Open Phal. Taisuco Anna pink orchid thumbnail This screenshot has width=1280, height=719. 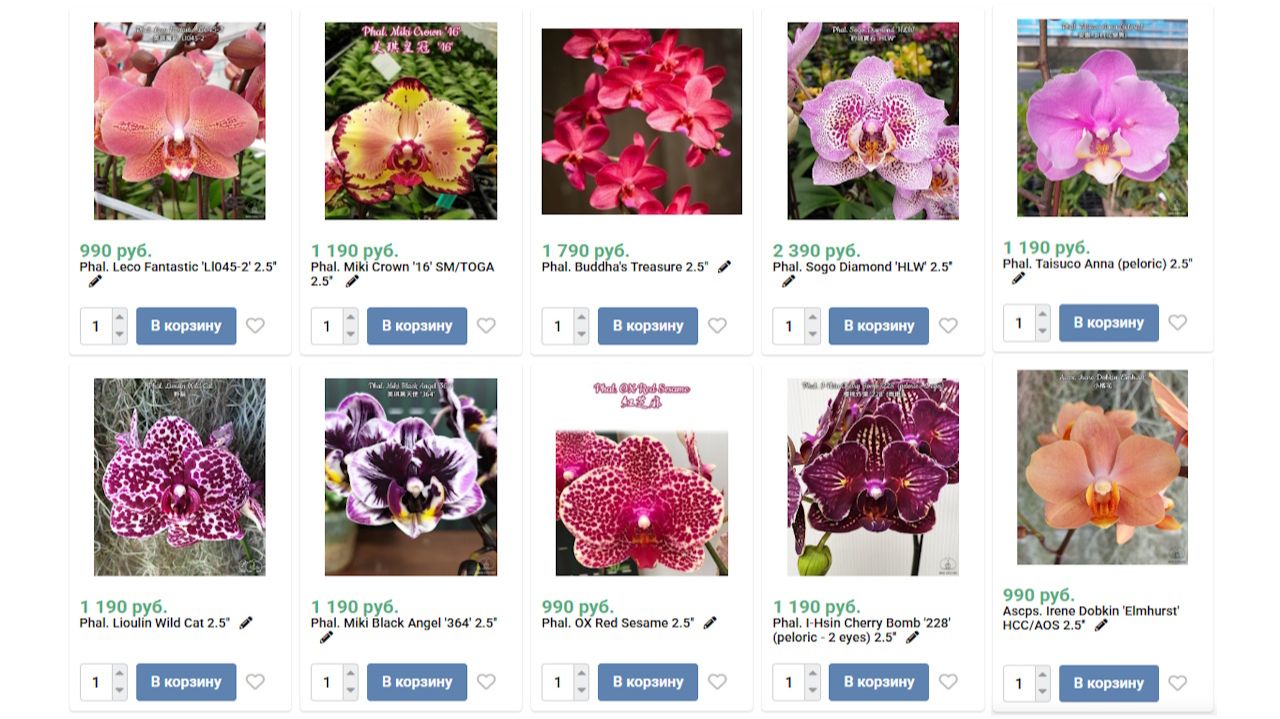point(1103,118)
